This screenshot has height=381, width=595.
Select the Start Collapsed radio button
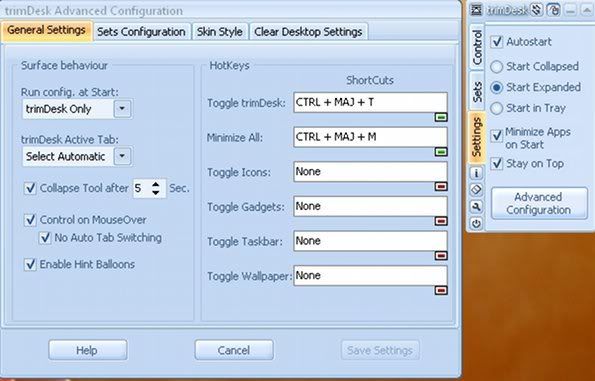point(496,66)
